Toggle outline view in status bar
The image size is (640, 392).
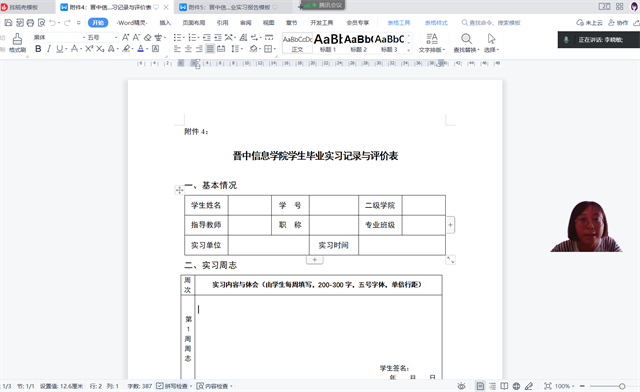point(493,386)
